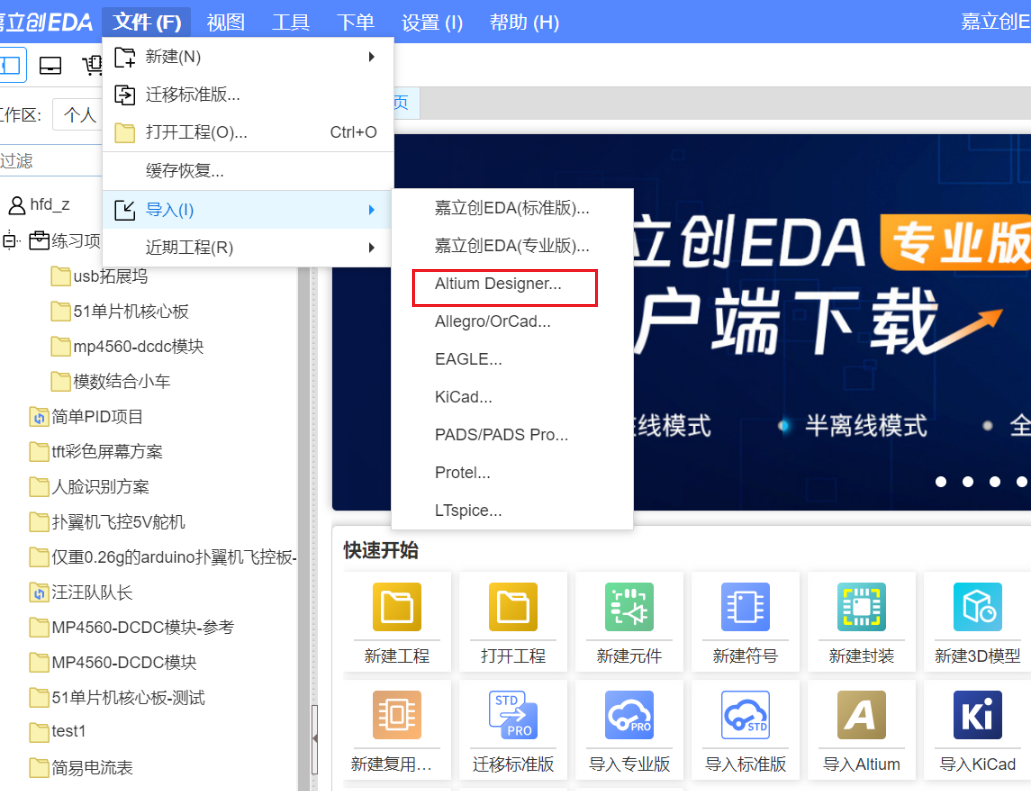Toggle the bottom panel layout icon
Viewport: 1031px width, 791px height.
click(51, 65)
